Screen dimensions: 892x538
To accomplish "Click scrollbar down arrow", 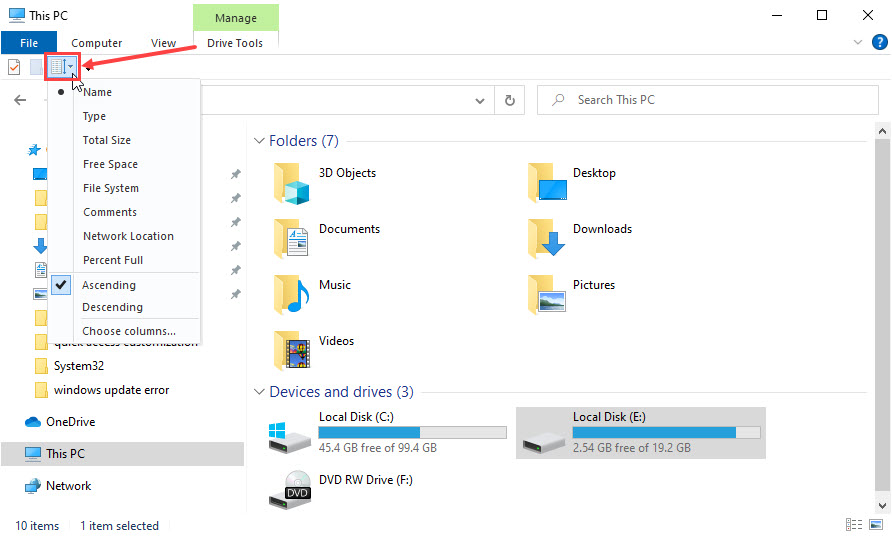I will point(882,506).
